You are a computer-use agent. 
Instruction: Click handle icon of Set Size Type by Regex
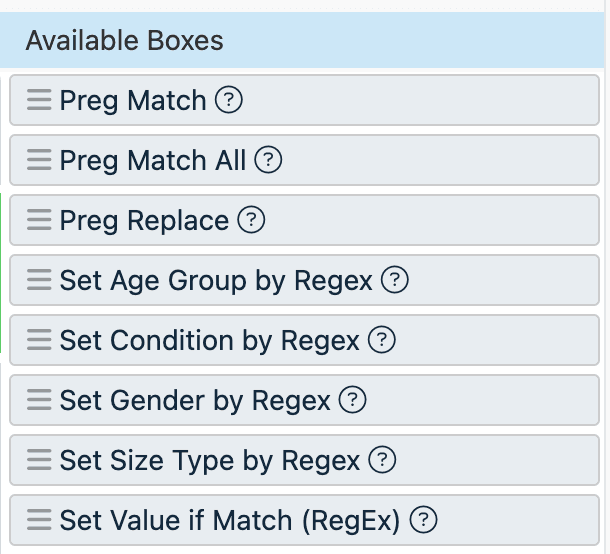coord(39,460)
